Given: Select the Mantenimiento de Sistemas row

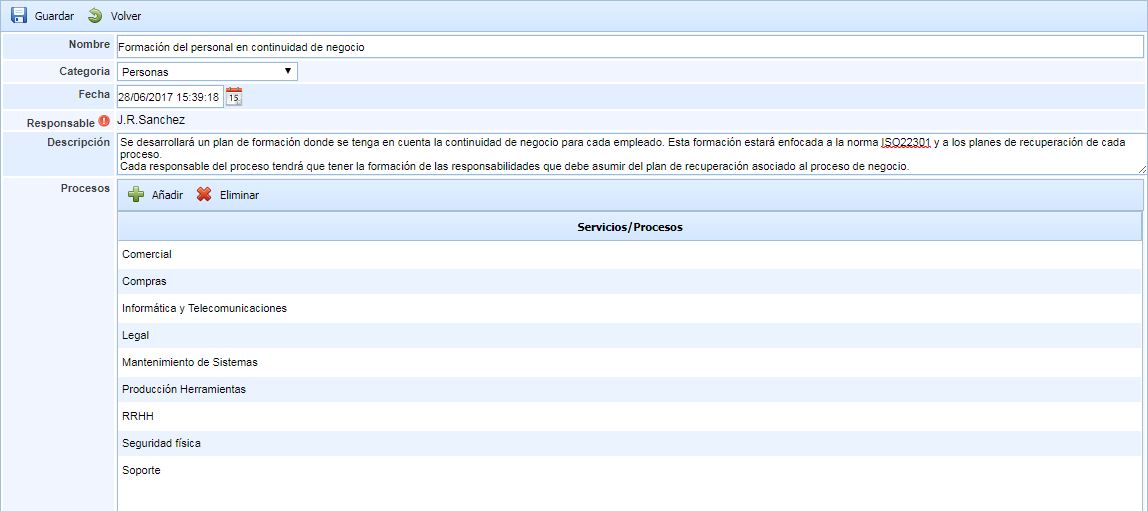Looking at the screenshot, I should 189,362.
